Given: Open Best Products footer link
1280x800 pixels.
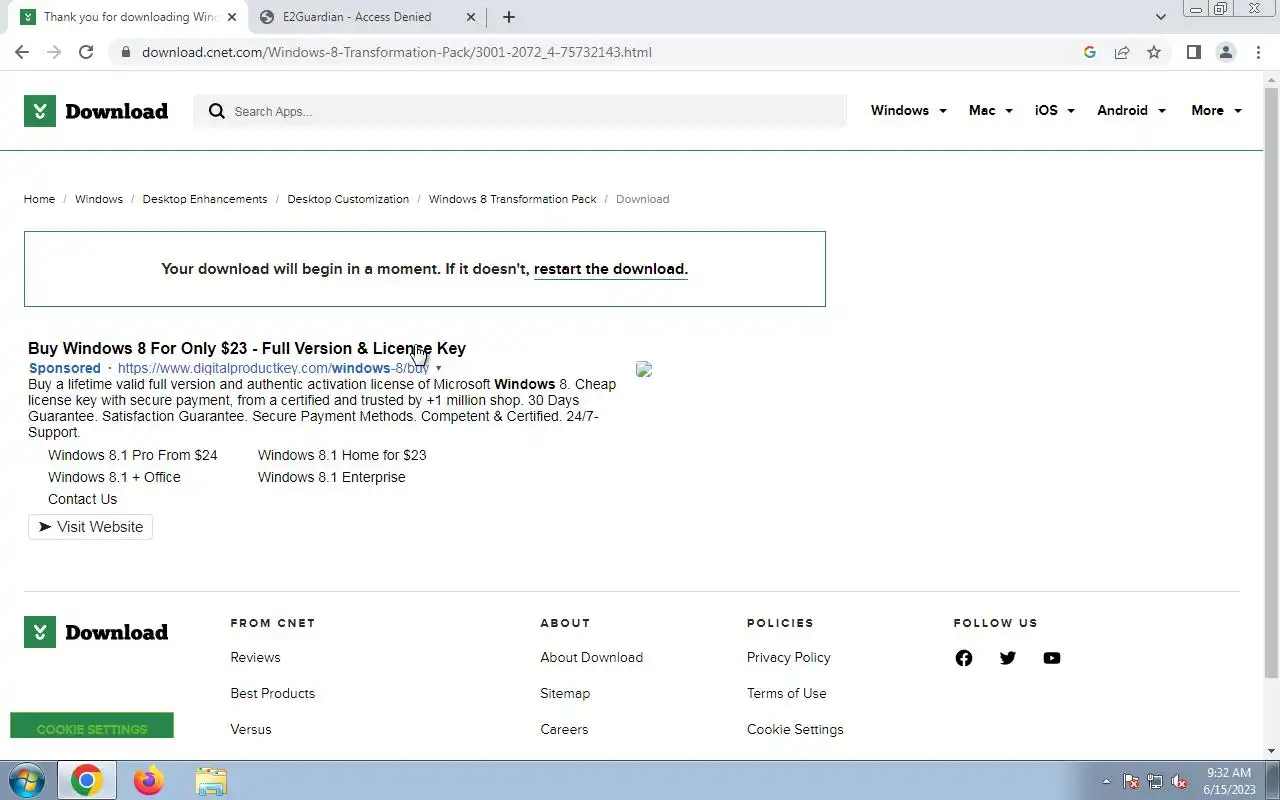Looking at the screenshot, I should coord(272,693).
